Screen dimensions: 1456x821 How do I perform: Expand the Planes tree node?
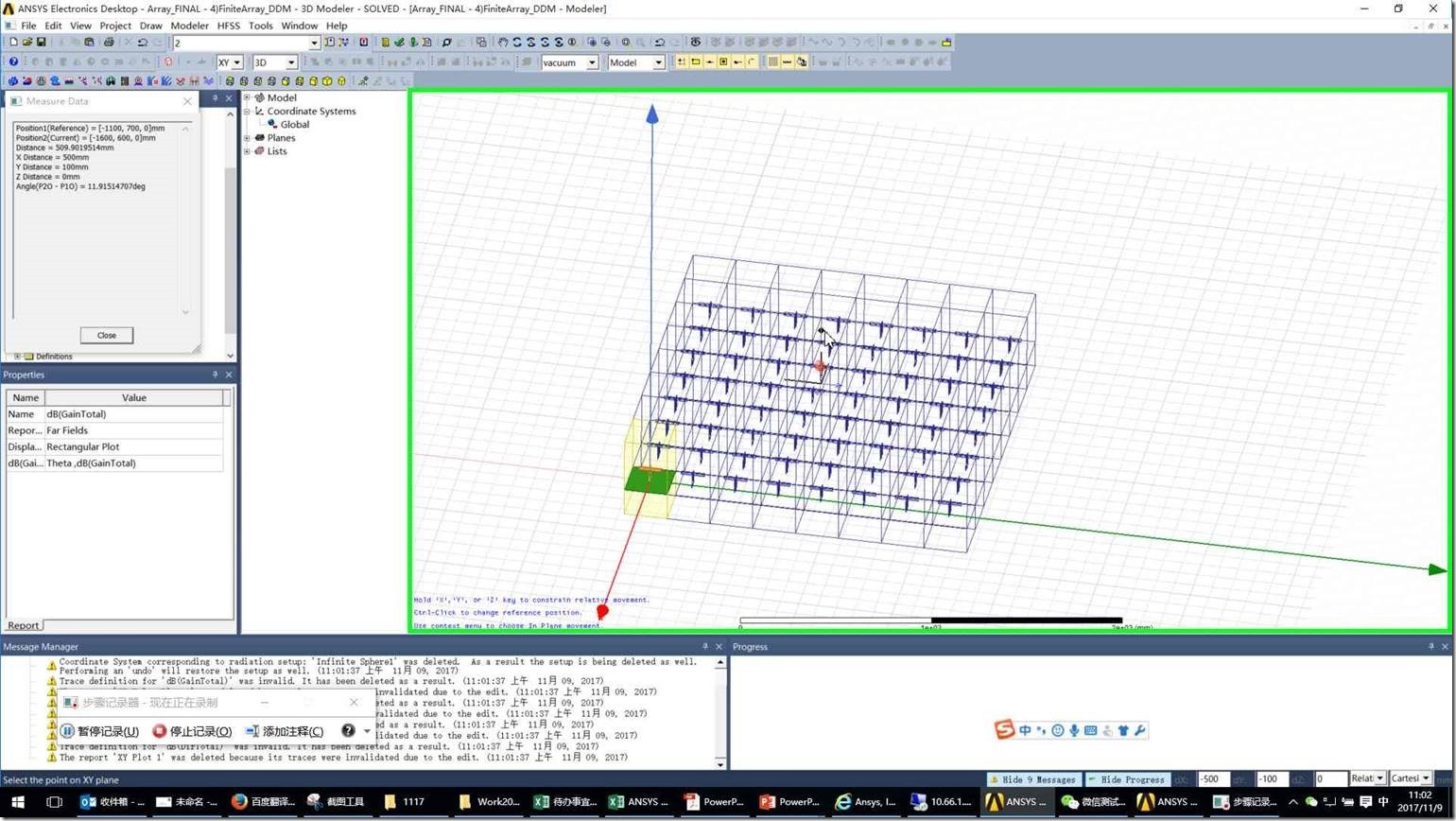[248, 138]
